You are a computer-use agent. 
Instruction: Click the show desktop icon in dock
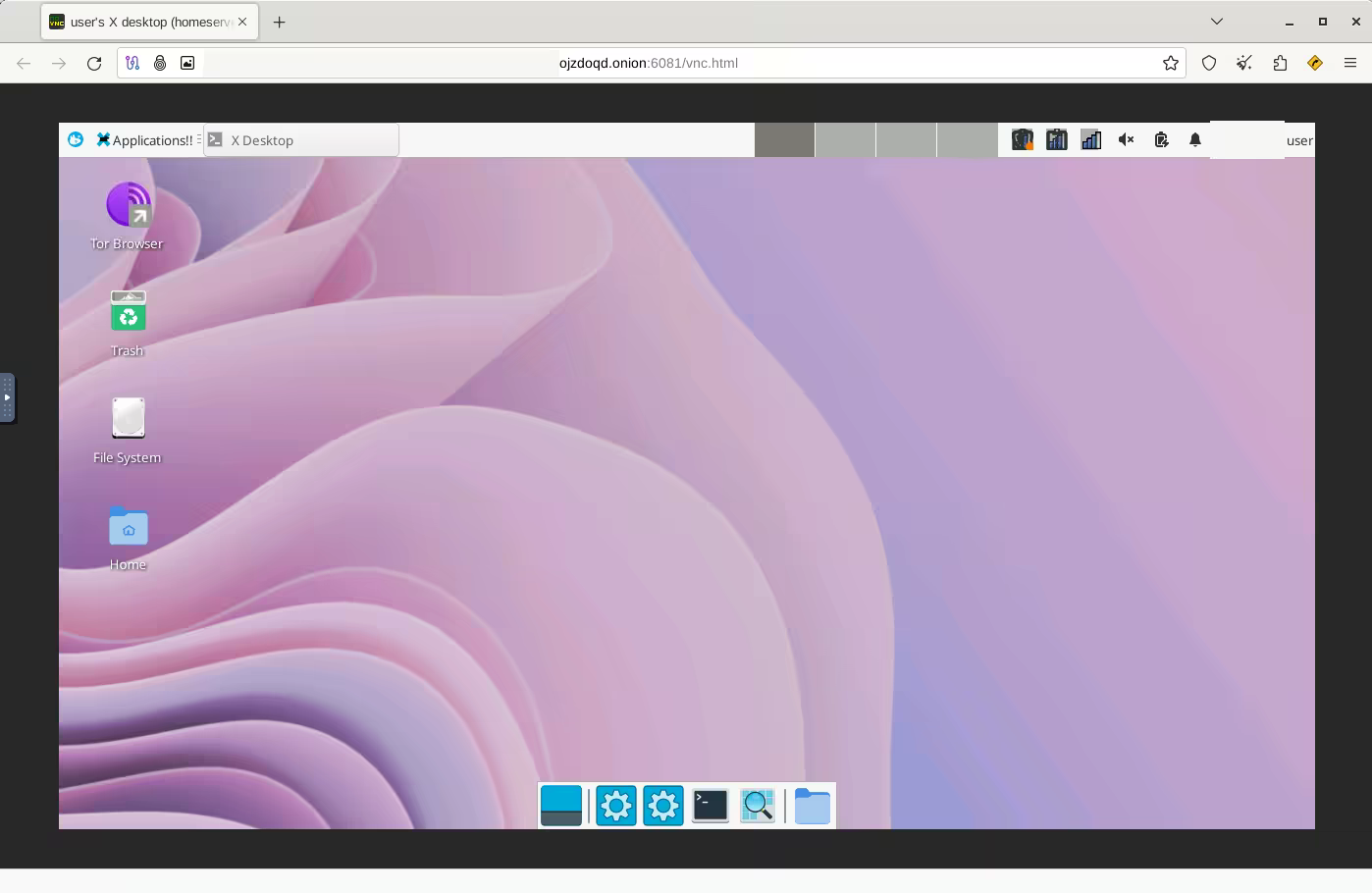[x=561, y=806]
